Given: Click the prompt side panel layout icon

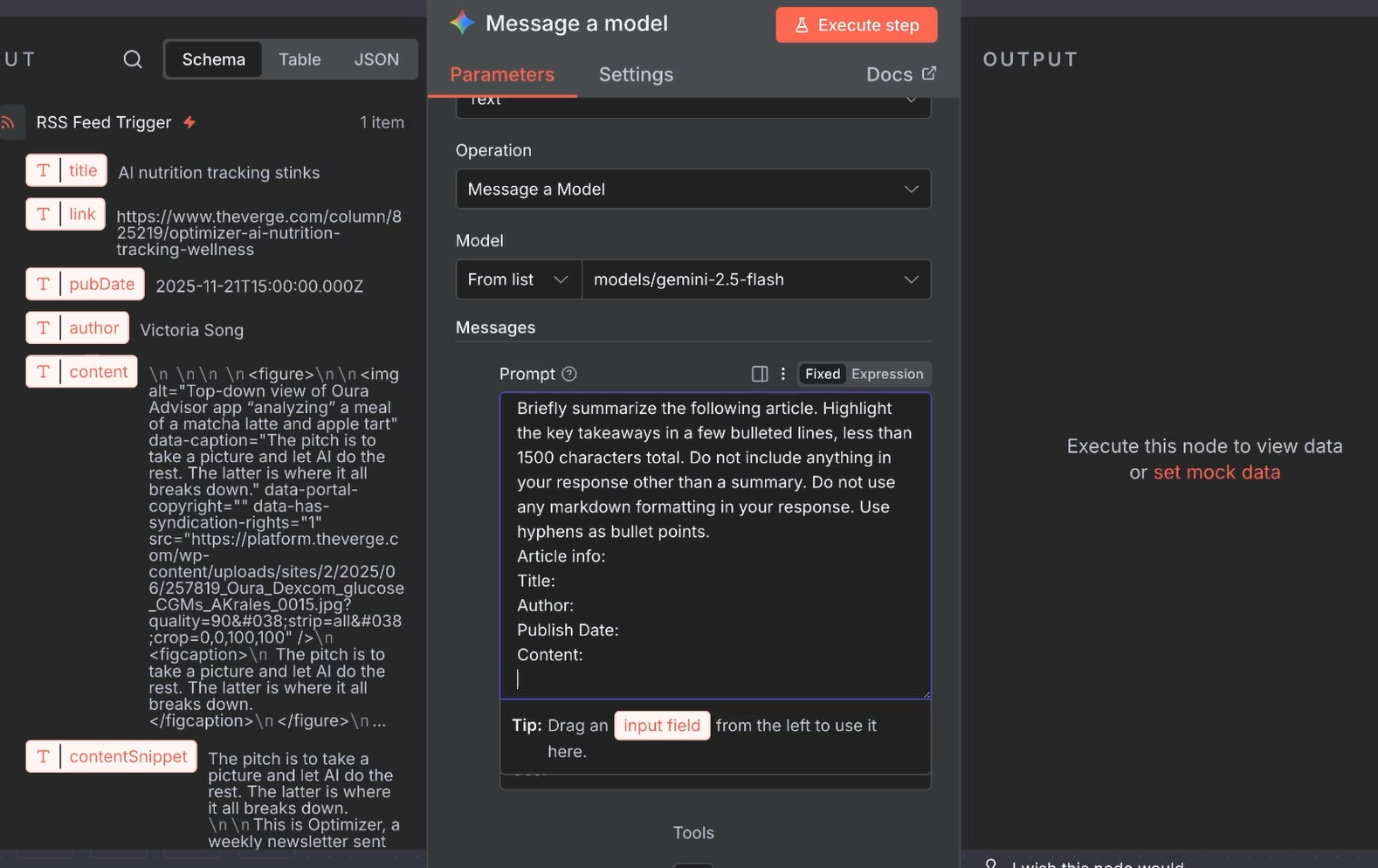Looking at the screenshot, I should tap(760, 374).
